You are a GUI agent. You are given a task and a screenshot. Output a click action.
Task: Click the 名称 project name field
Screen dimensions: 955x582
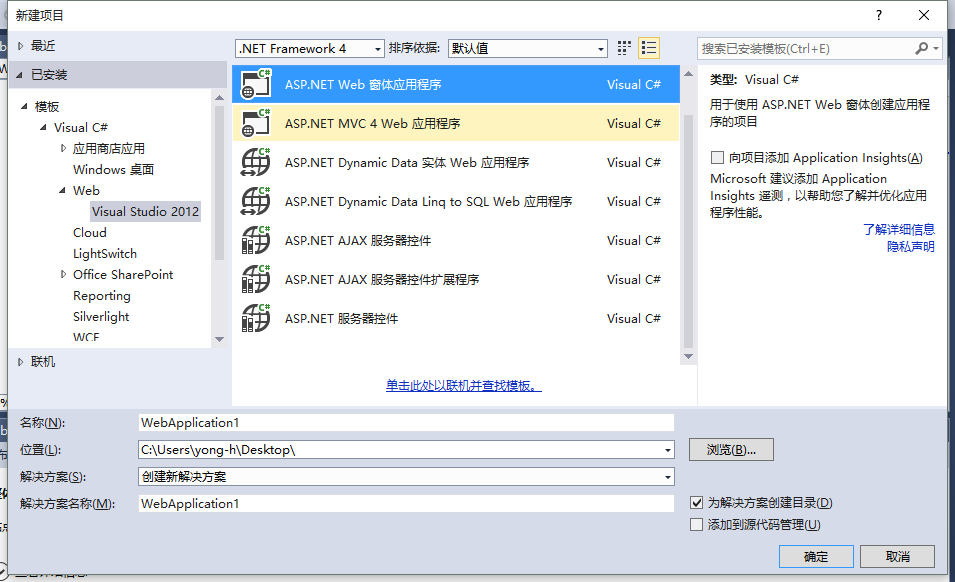tap(406, 422)
